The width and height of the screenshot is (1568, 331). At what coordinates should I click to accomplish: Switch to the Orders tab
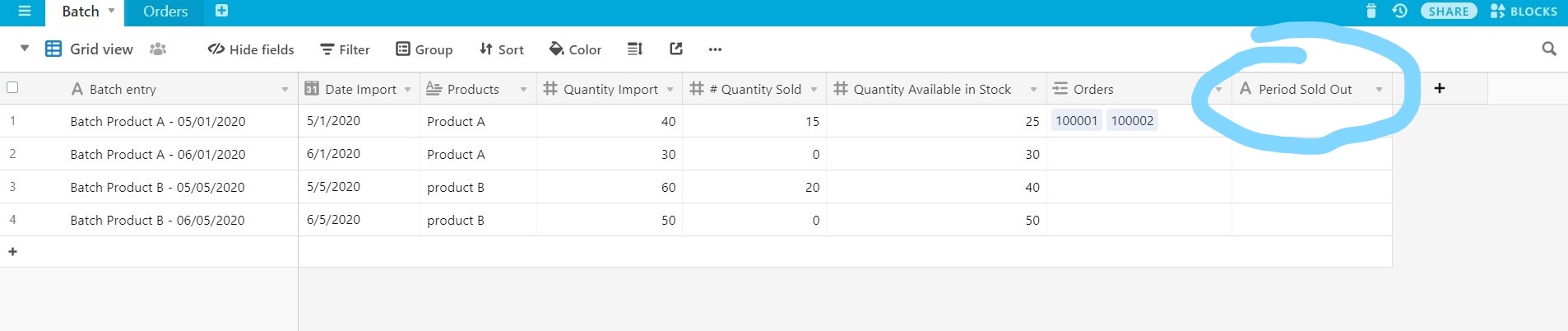pos(165,12)
